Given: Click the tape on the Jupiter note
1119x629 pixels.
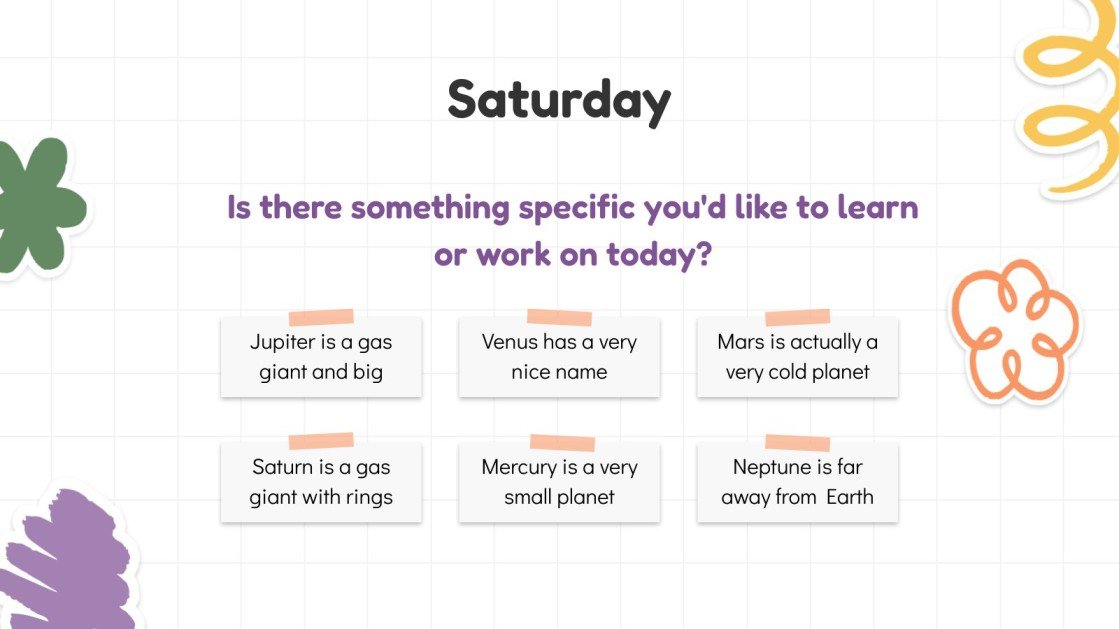Looking at the screenshot, I should 321,317.
